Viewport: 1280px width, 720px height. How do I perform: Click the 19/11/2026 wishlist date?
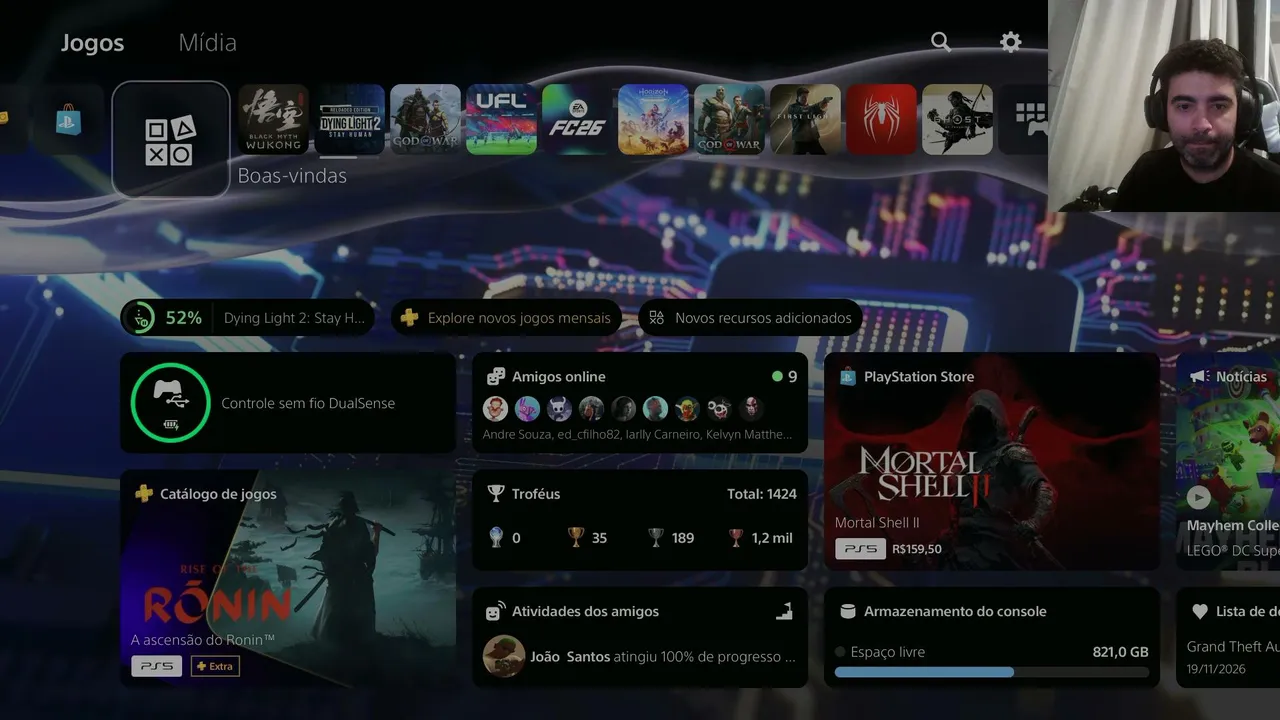[1216, 669]
